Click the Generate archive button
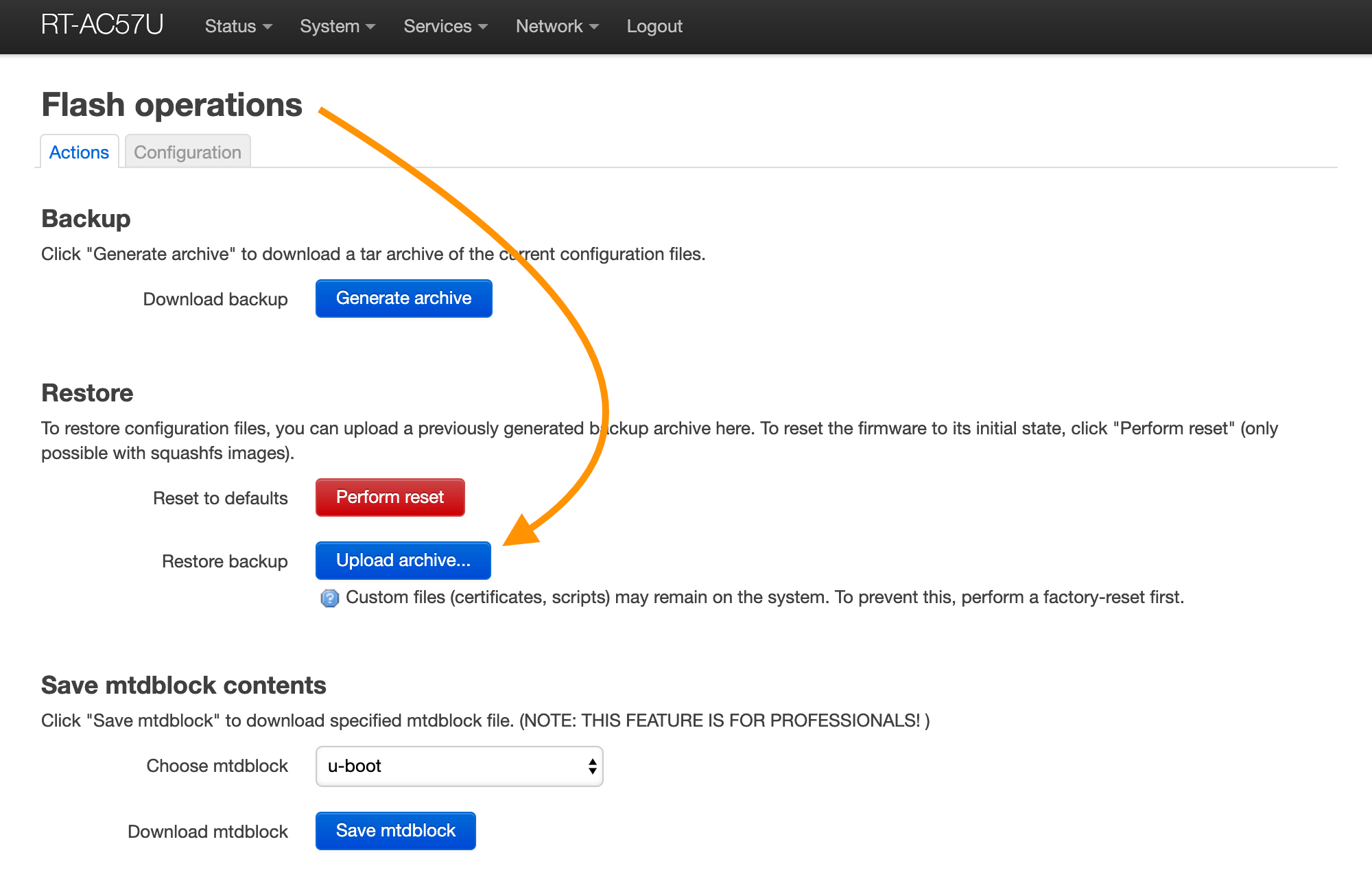Viewport: 1372px width, 892px height. 403,298
